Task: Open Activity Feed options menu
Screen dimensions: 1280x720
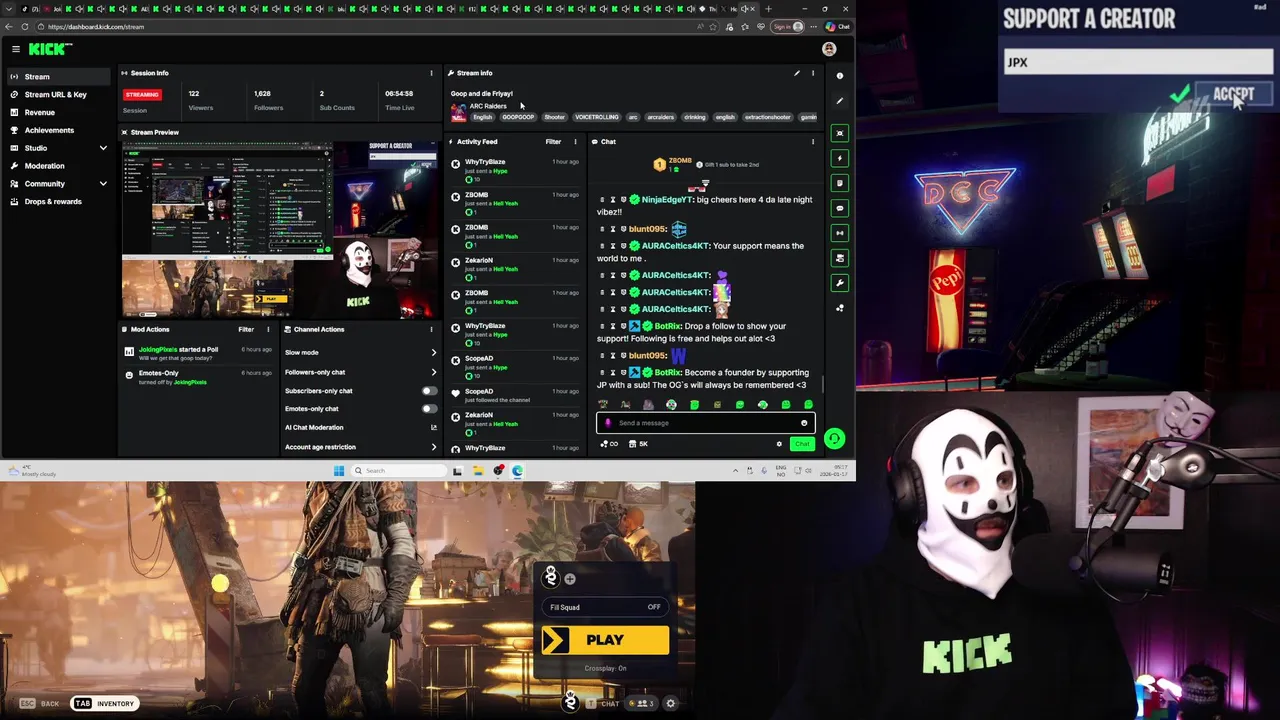Action: click(575, 142)
